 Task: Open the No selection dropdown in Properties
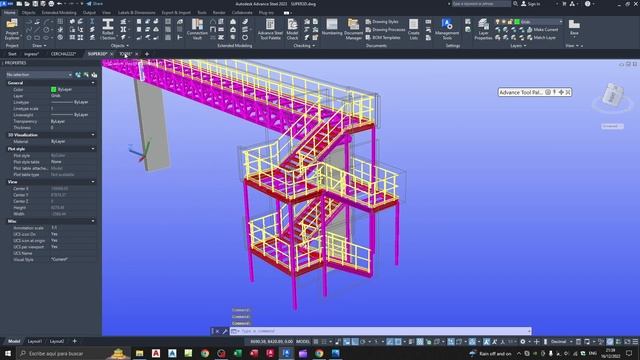39,75
